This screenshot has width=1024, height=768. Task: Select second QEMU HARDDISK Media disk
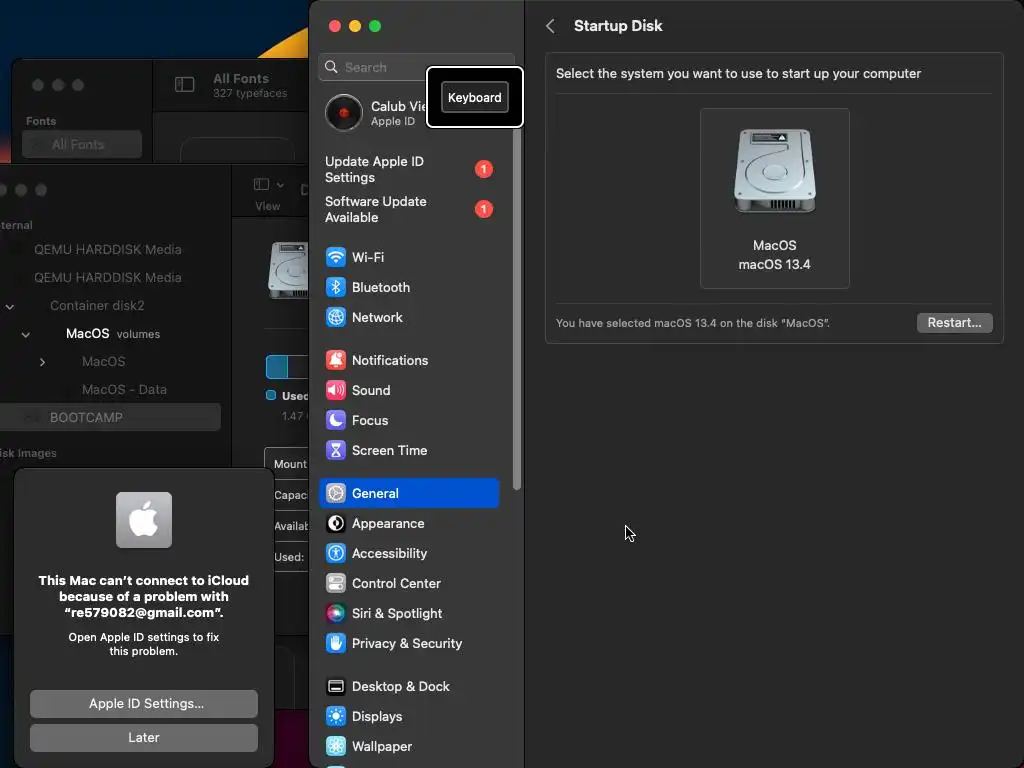[108, 278]
